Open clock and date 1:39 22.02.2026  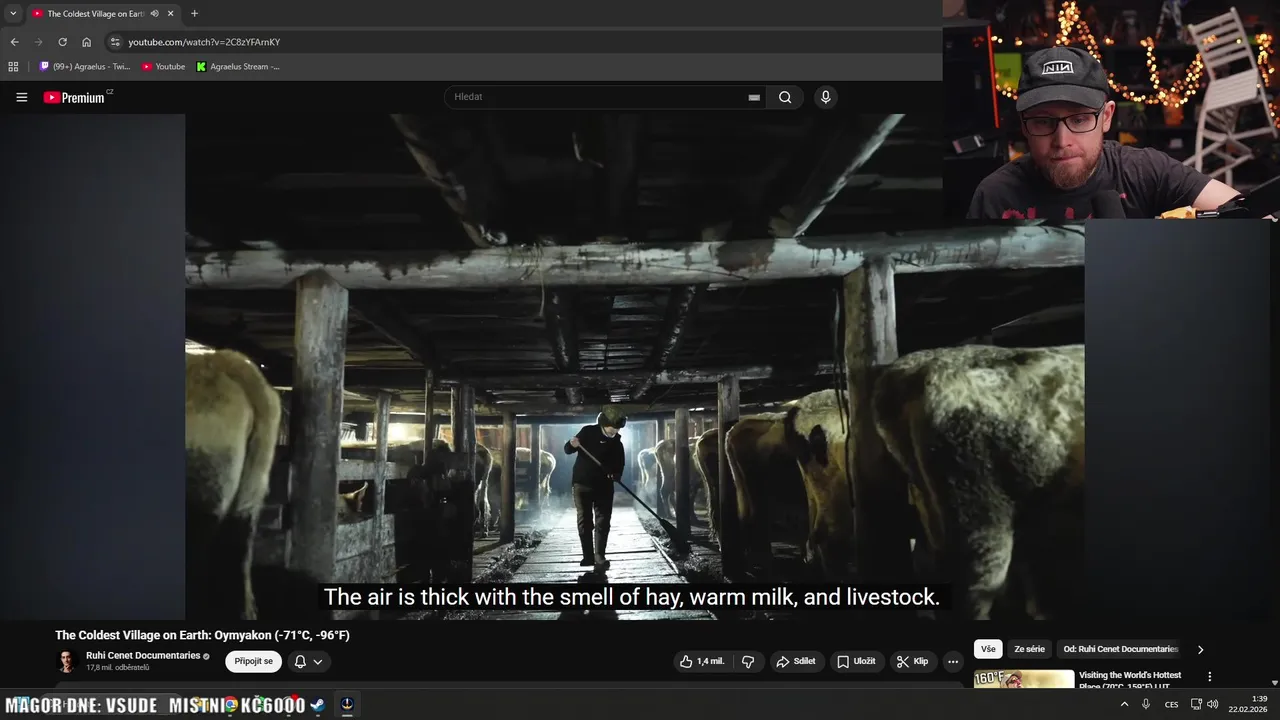point(1248,704)
